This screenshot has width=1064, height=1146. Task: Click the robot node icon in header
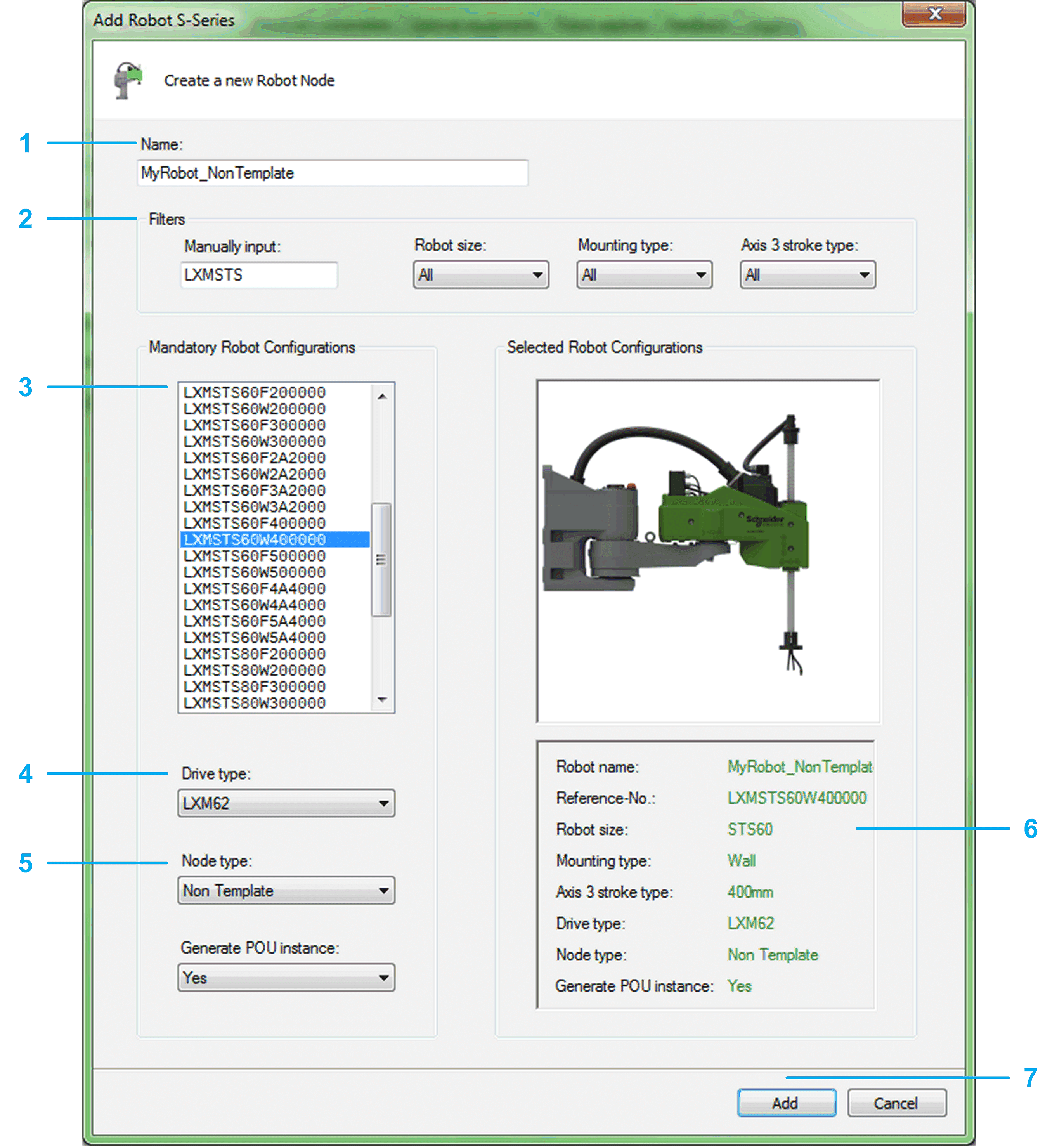point(128,81)
